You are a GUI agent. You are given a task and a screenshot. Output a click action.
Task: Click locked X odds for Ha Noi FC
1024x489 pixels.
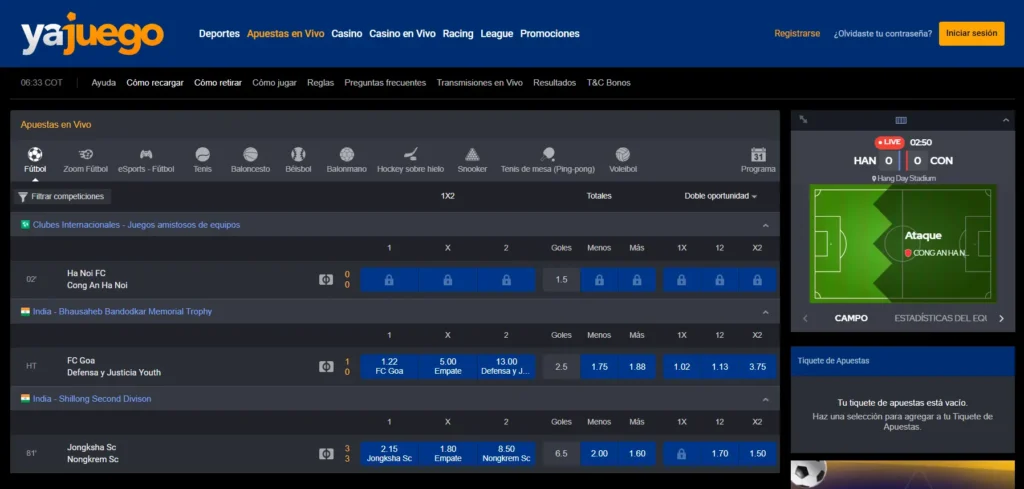[x=447, y=279]
